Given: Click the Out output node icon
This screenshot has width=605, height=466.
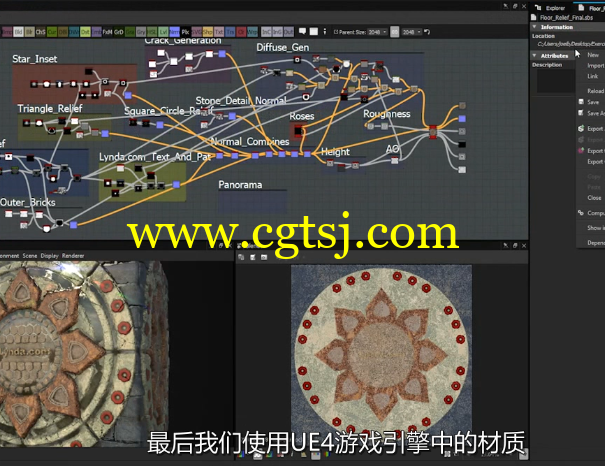Looking at the screenshot, I should pos(289,32).
